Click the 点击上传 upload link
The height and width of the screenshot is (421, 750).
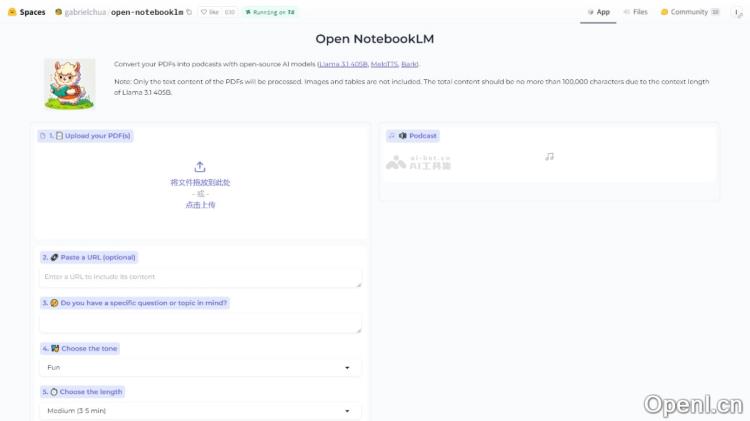click(x=200, y=205)
